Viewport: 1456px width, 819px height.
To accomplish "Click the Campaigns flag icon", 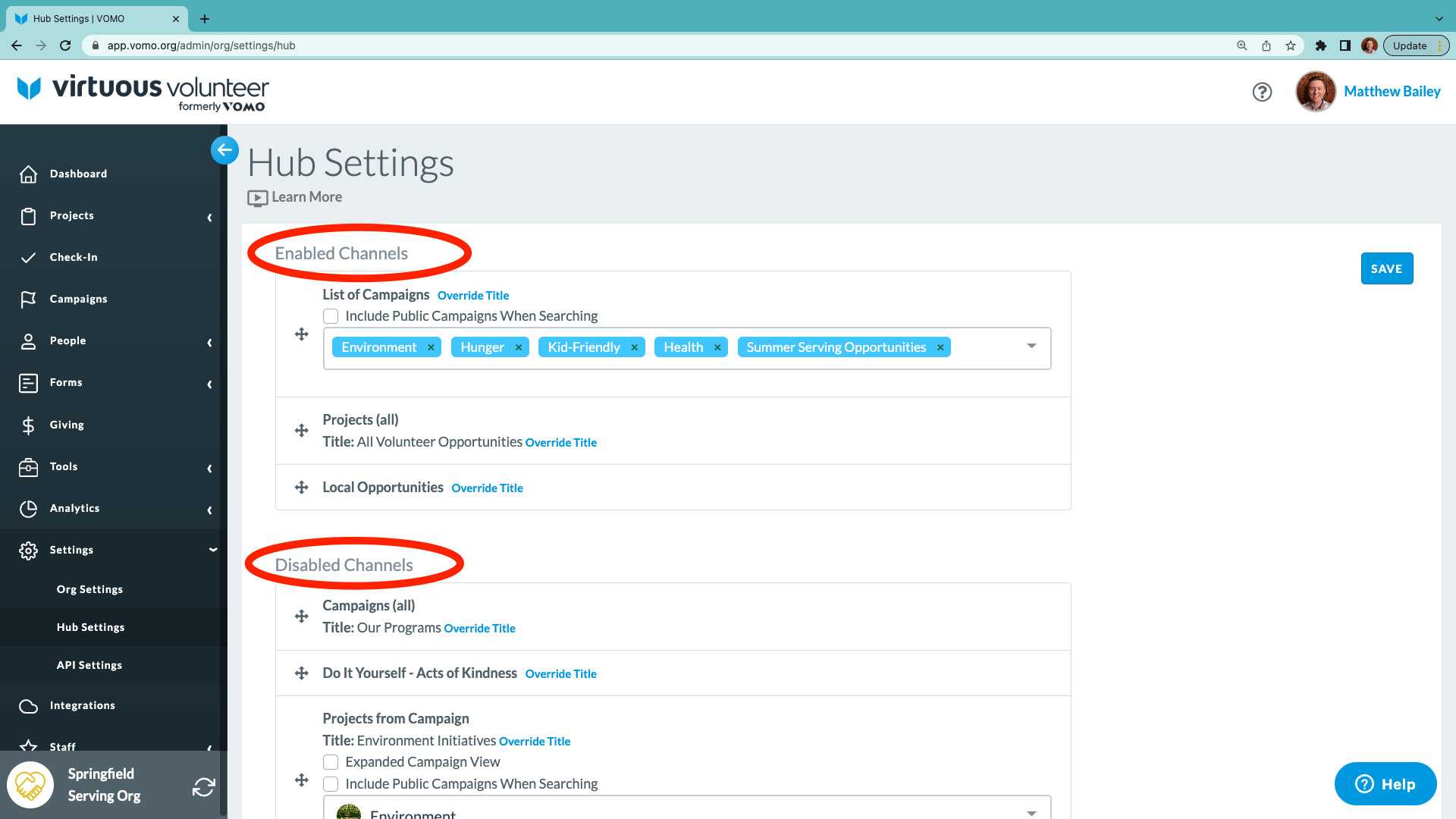I will click(28, 300).
